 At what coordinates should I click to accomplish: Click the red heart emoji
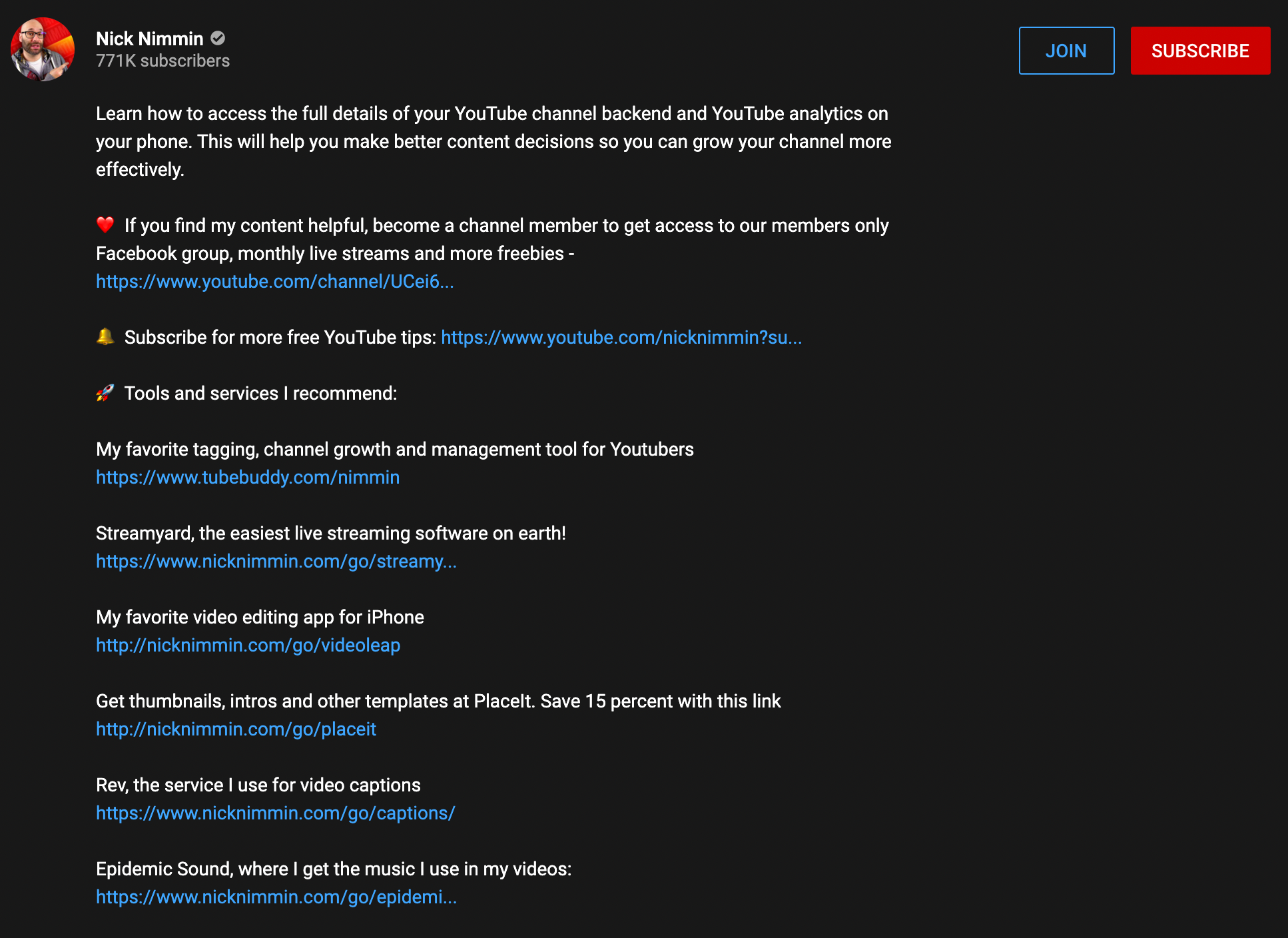105,225
